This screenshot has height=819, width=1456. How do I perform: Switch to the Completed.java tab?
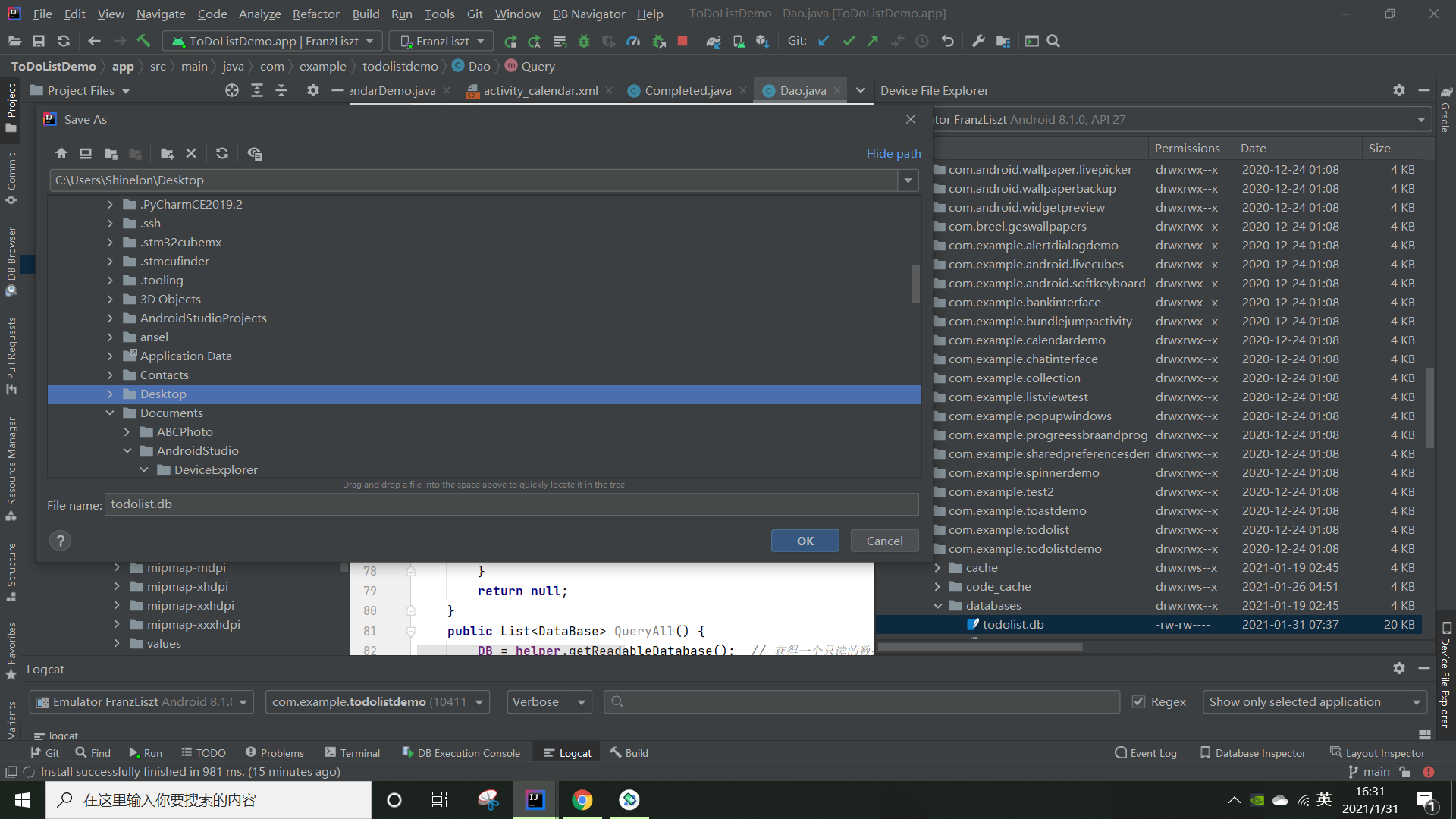(687, 90)
